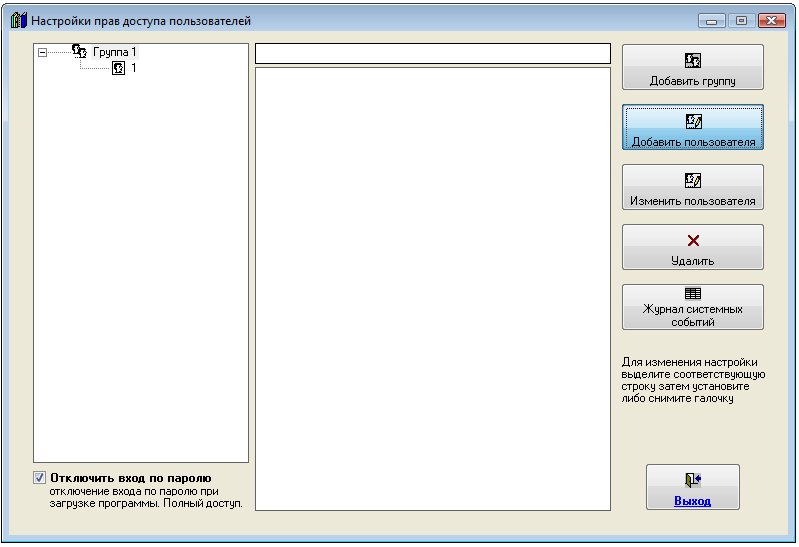Click the application icon in the title bar
The image size is (799, 547).
tap(18, 21)
